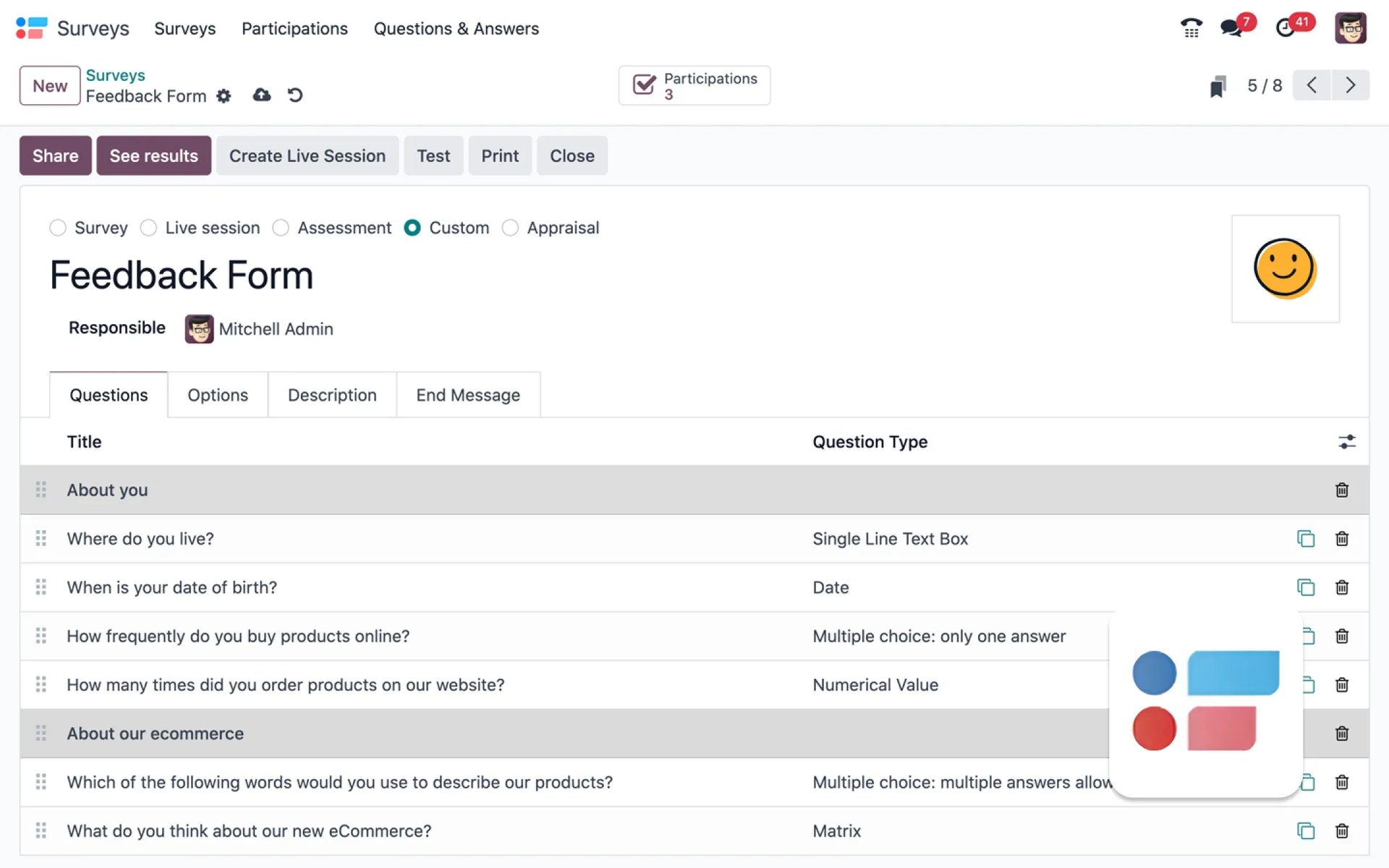The height and width of the screenshot is (868, 1389).
Task: Grab the drag handle of Where do you live row
Action: click(x=41, y=538)
